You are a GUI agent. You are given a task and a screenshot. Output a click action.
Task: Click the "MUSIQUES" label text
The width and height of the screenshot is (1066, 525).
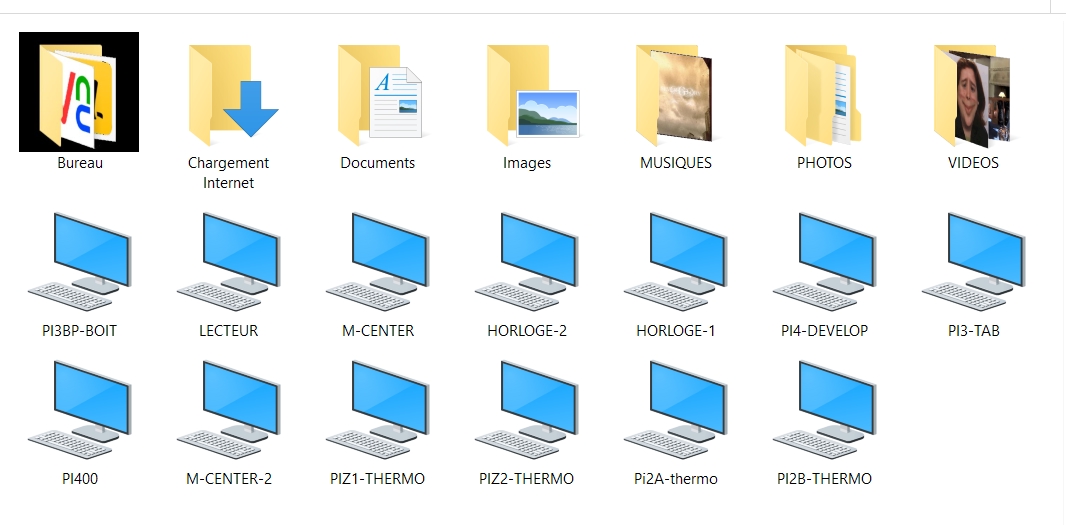(676, 163)
